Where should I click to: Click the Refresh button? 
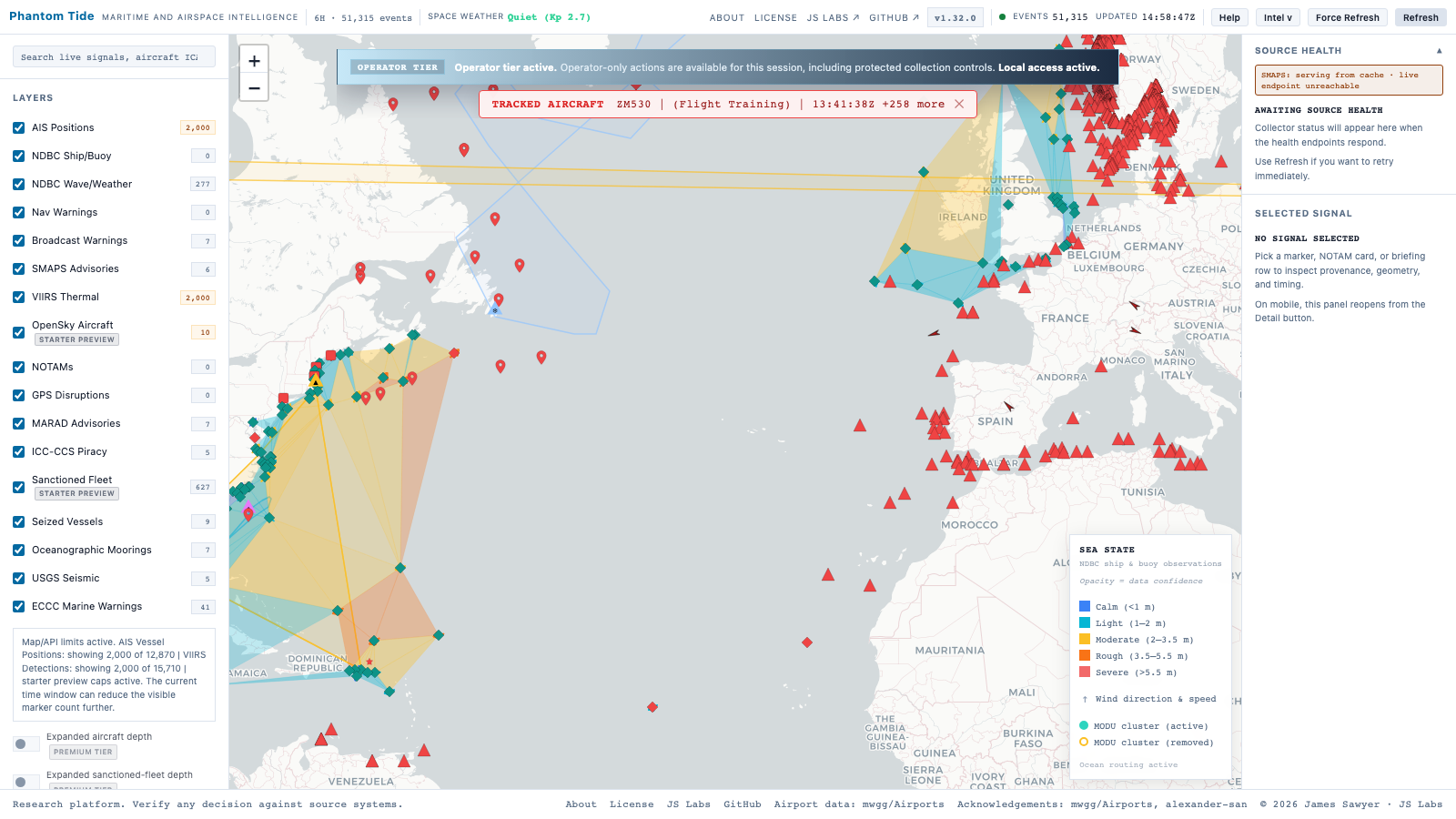1421,17
